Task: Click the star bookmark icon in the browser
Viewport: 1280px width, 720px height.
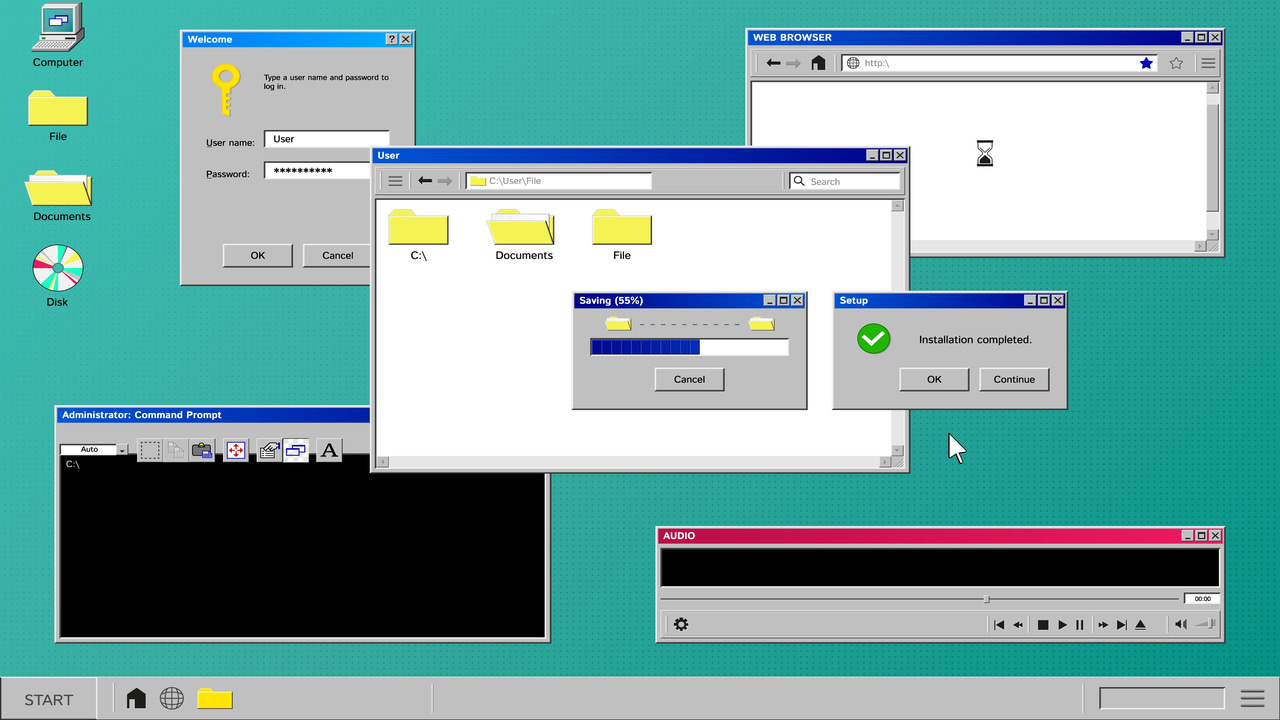Action: 1176,62
